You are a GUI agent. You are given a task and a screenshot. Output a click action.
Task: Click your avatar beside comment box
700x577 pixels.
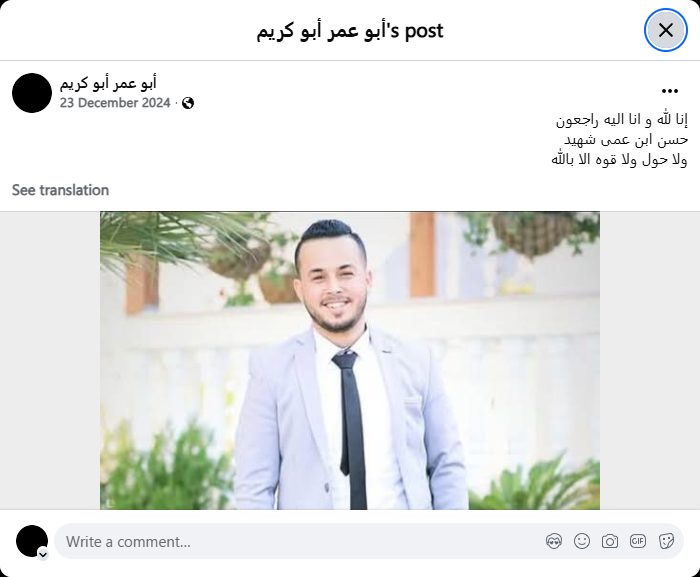tap(32, 541)
